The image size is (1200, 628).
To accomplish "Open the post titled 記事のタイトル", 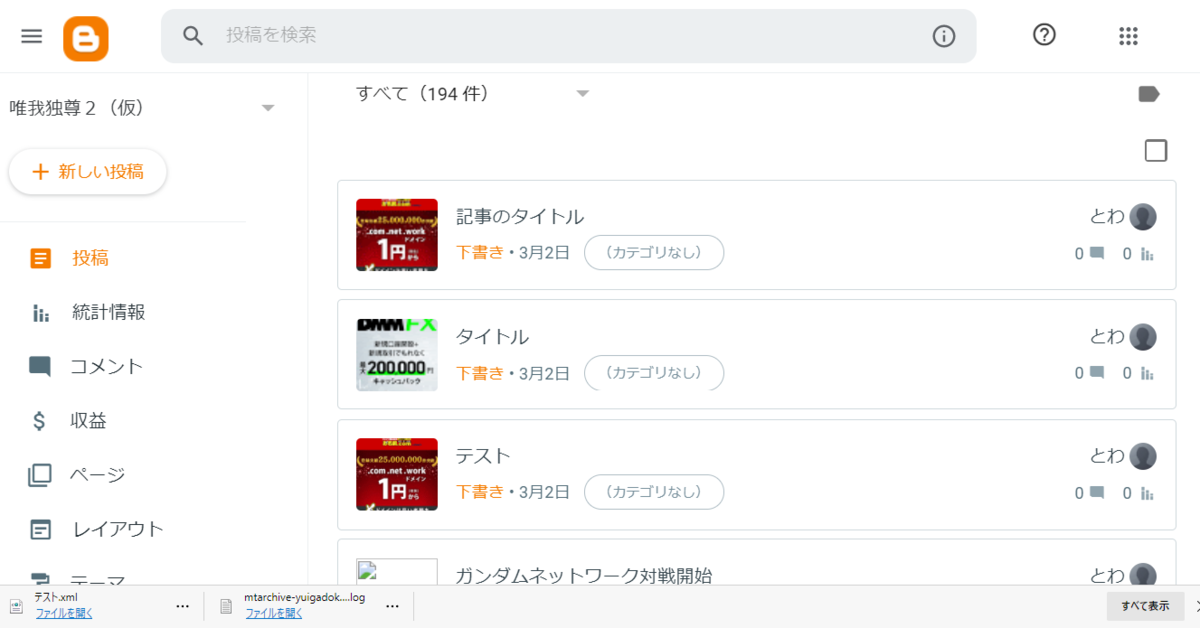I will (x=520, y=217).
